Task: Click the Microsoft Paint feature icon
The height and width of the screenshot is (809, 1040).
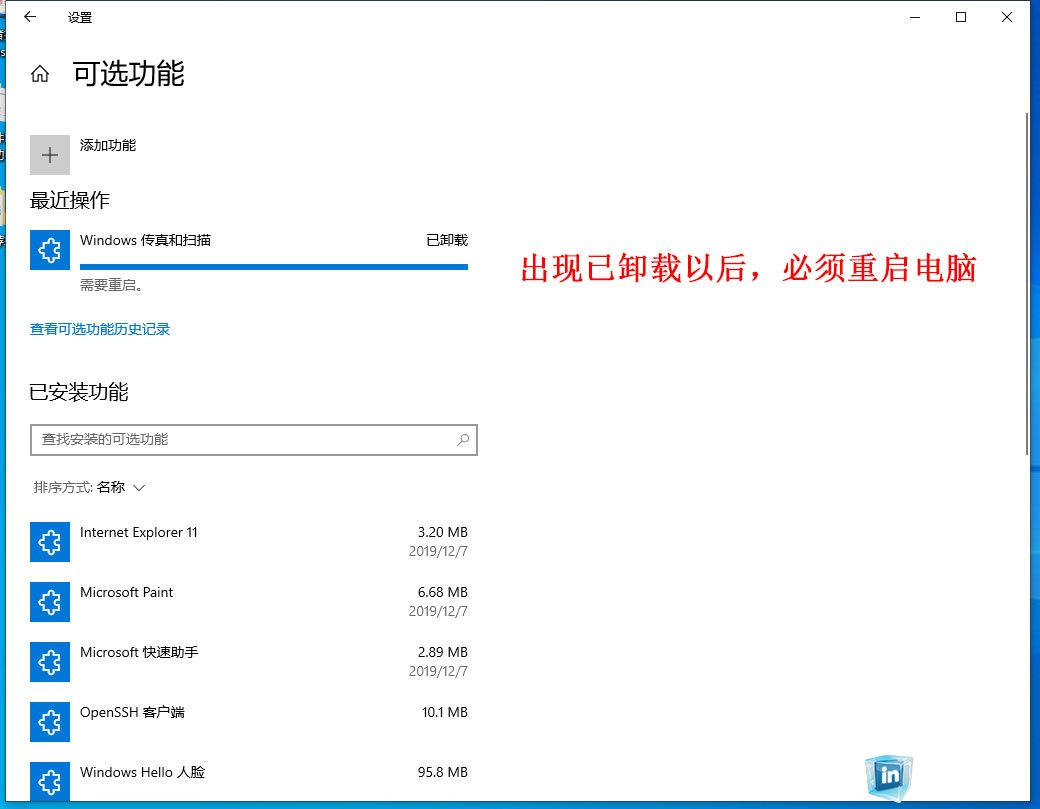Action: (x=50, y=601)
